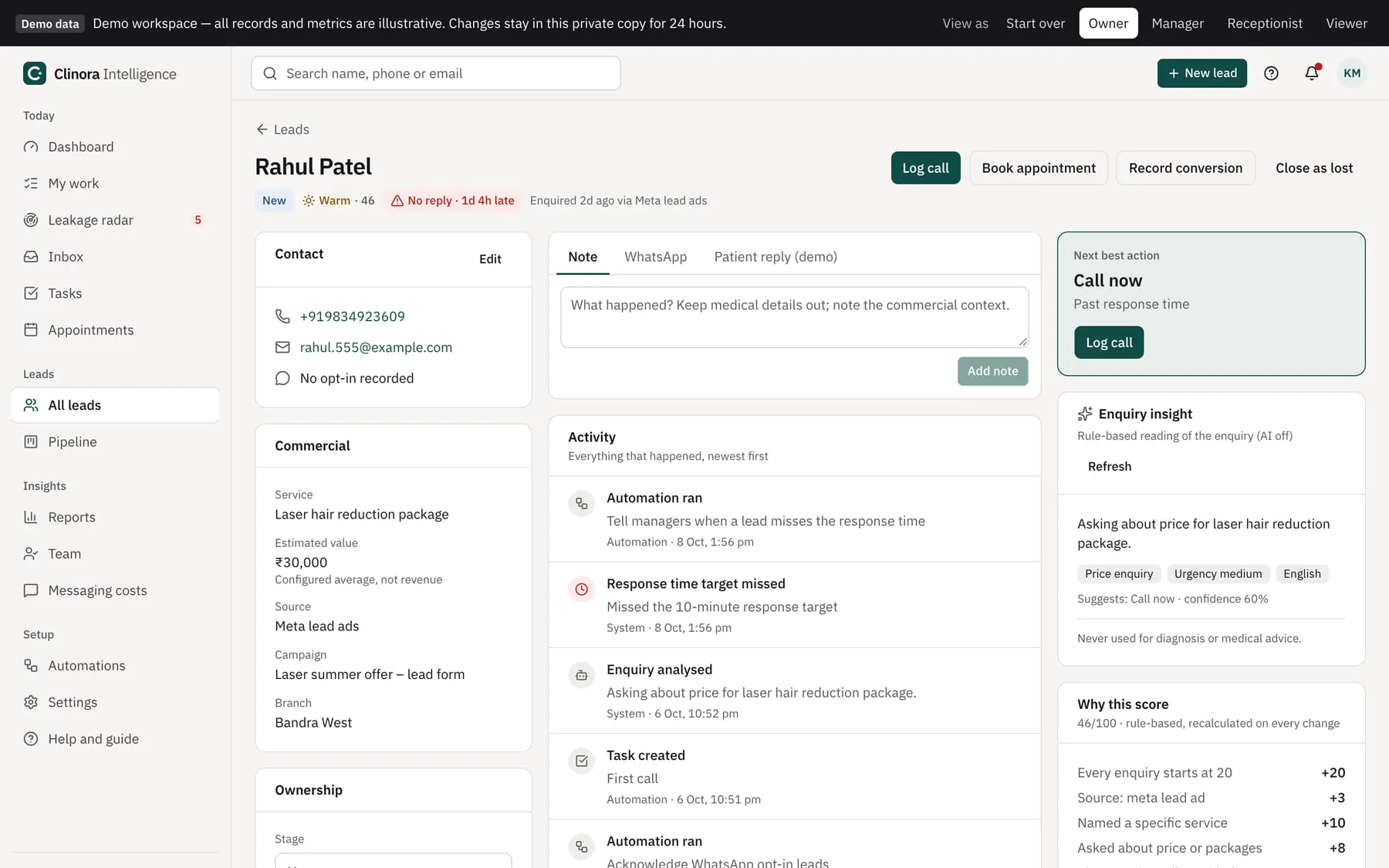
Task: Click the clock icon on Response time target missed
Action: 582,589
